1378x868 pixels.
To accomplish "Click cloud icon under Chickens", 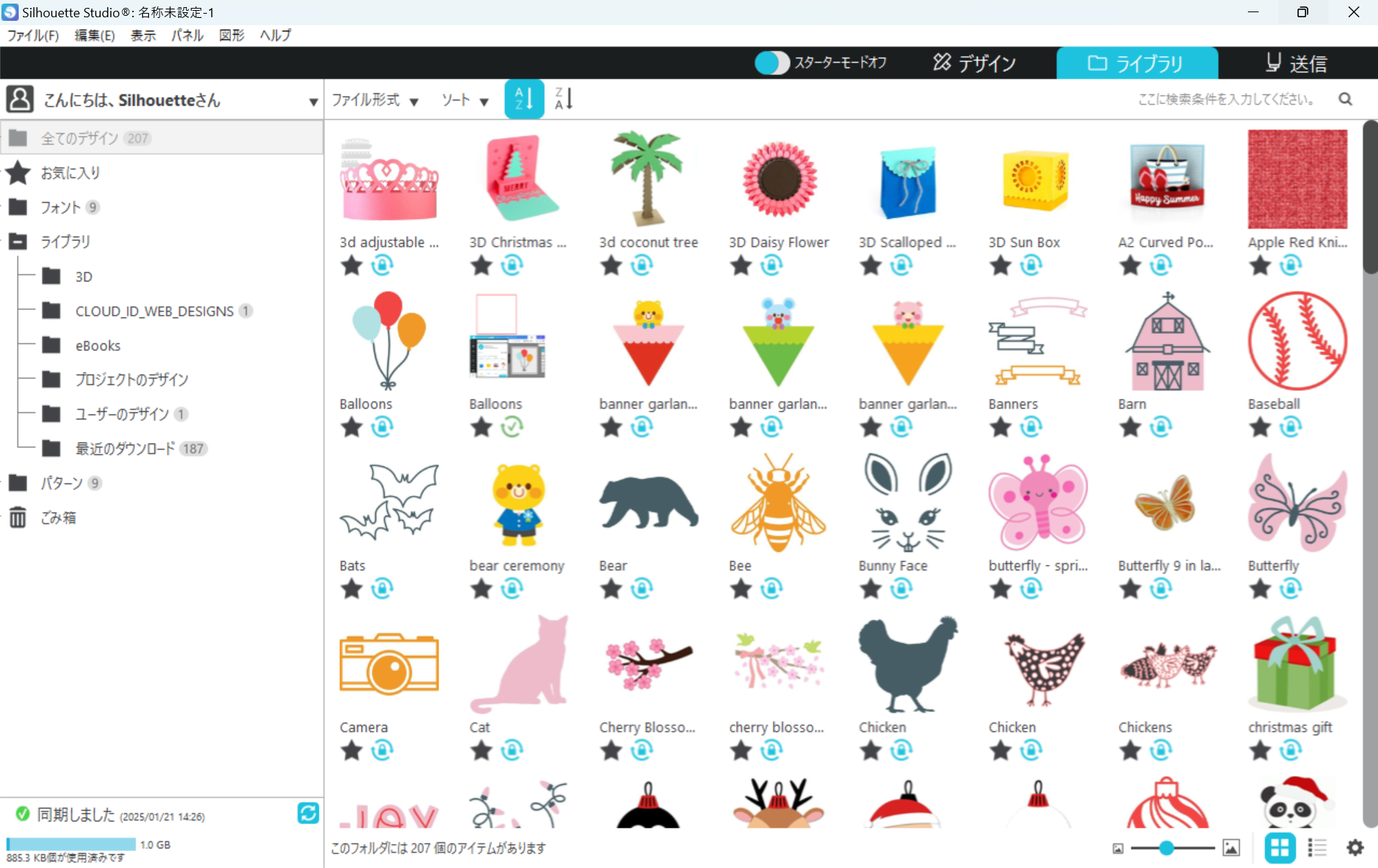I will click(1161, 751).
